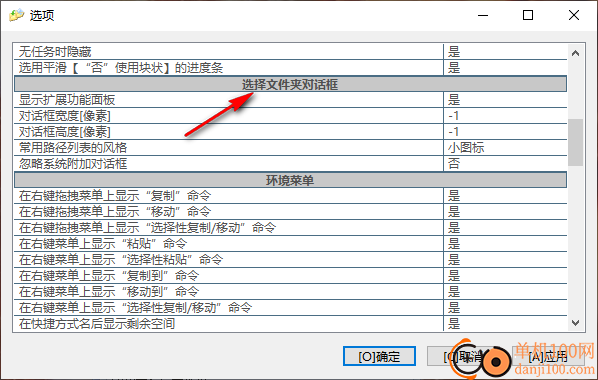Click the -1 value of 对话框高度
The width and height of the screenshot is (598, 380).
(505, 132)
